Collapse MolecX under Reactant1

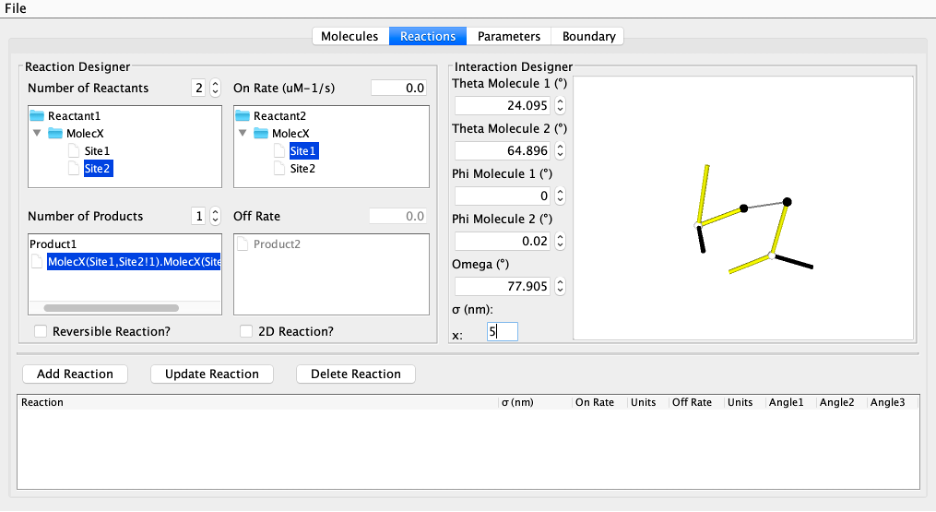37,133
